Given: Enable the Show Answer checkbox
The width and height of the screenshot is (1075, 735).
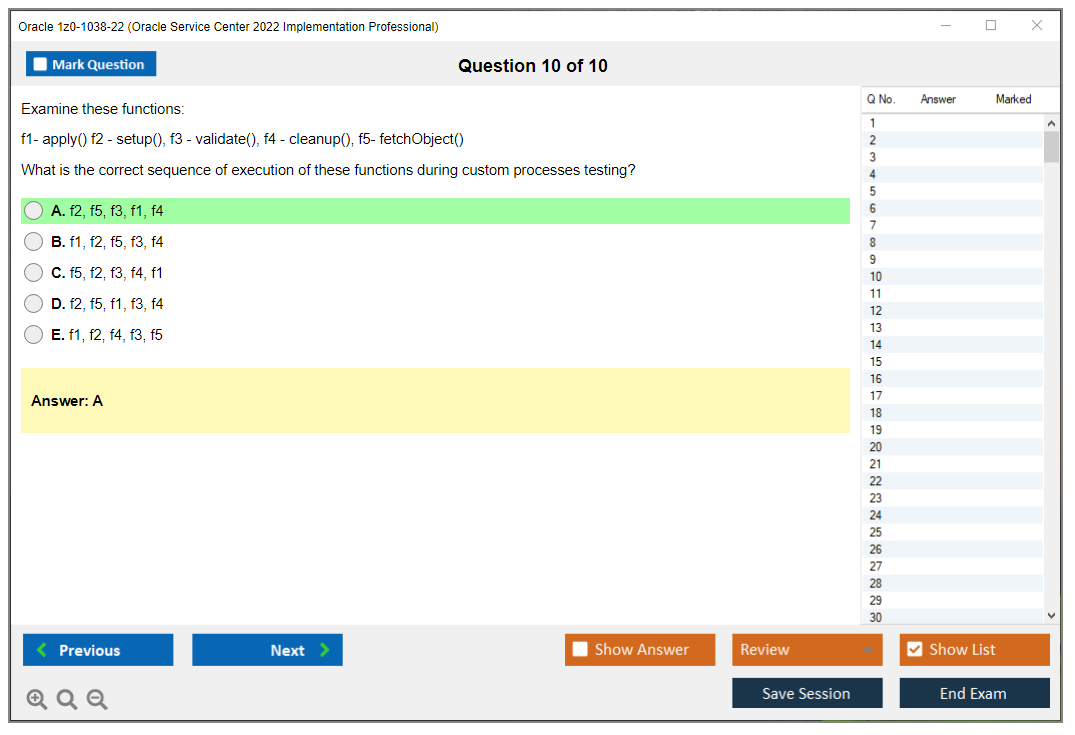Looking at the screenshot, I should 580,650.
